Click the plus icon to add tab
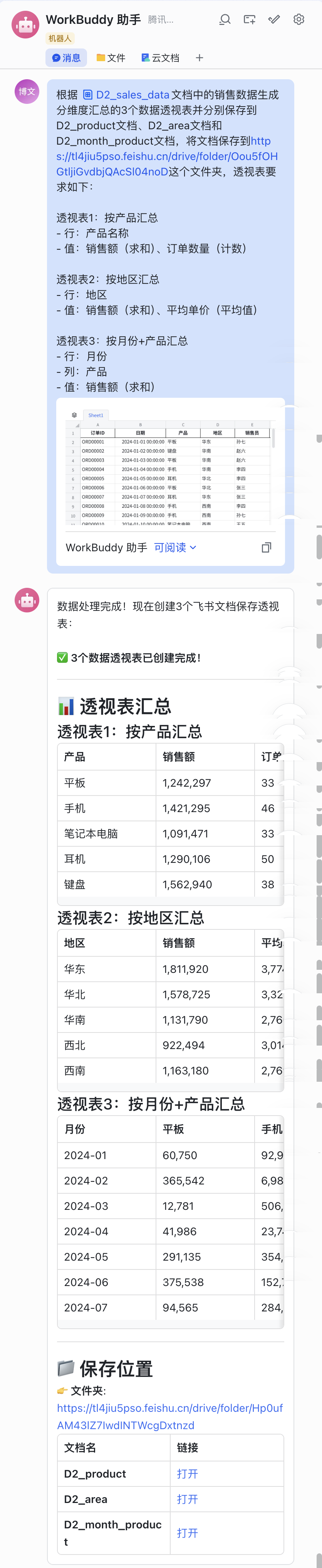Viewport: 322px width, 1568px height. (200, 58)
